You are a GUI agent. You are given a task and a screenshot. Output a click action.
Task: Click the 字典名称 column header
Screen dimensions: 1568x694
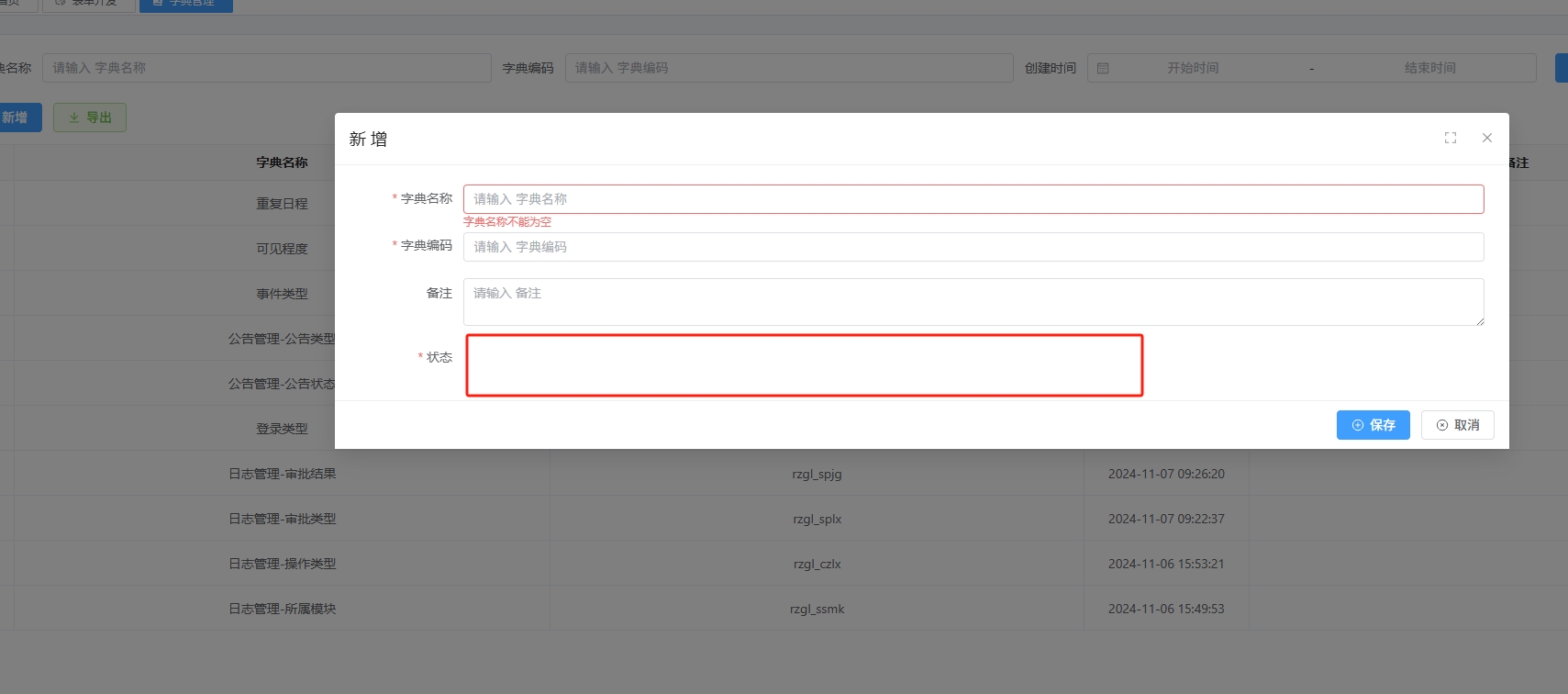tap(282, 162)
